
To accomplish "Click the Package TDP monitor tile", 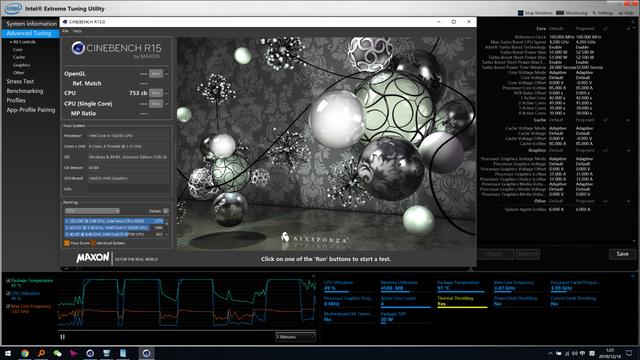I will tap(405, 317).
